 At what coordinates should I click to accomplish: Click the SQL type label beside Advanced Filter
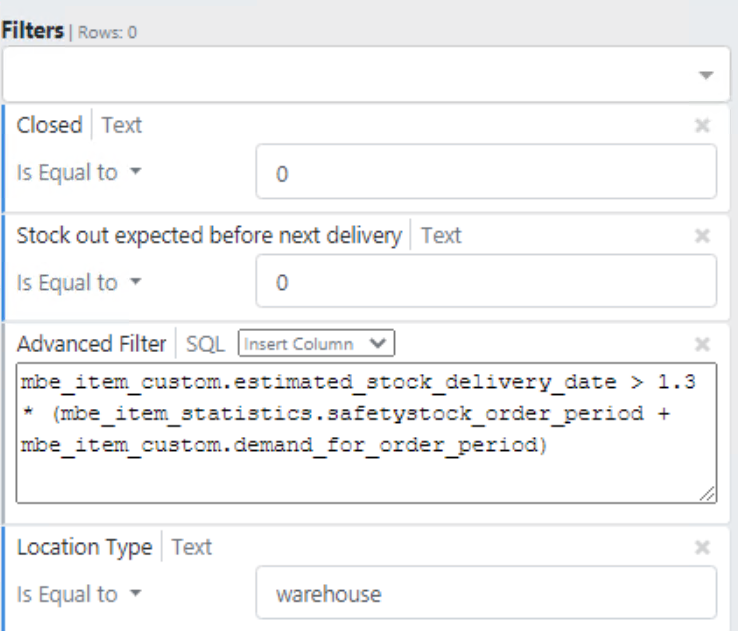[207, 344]
